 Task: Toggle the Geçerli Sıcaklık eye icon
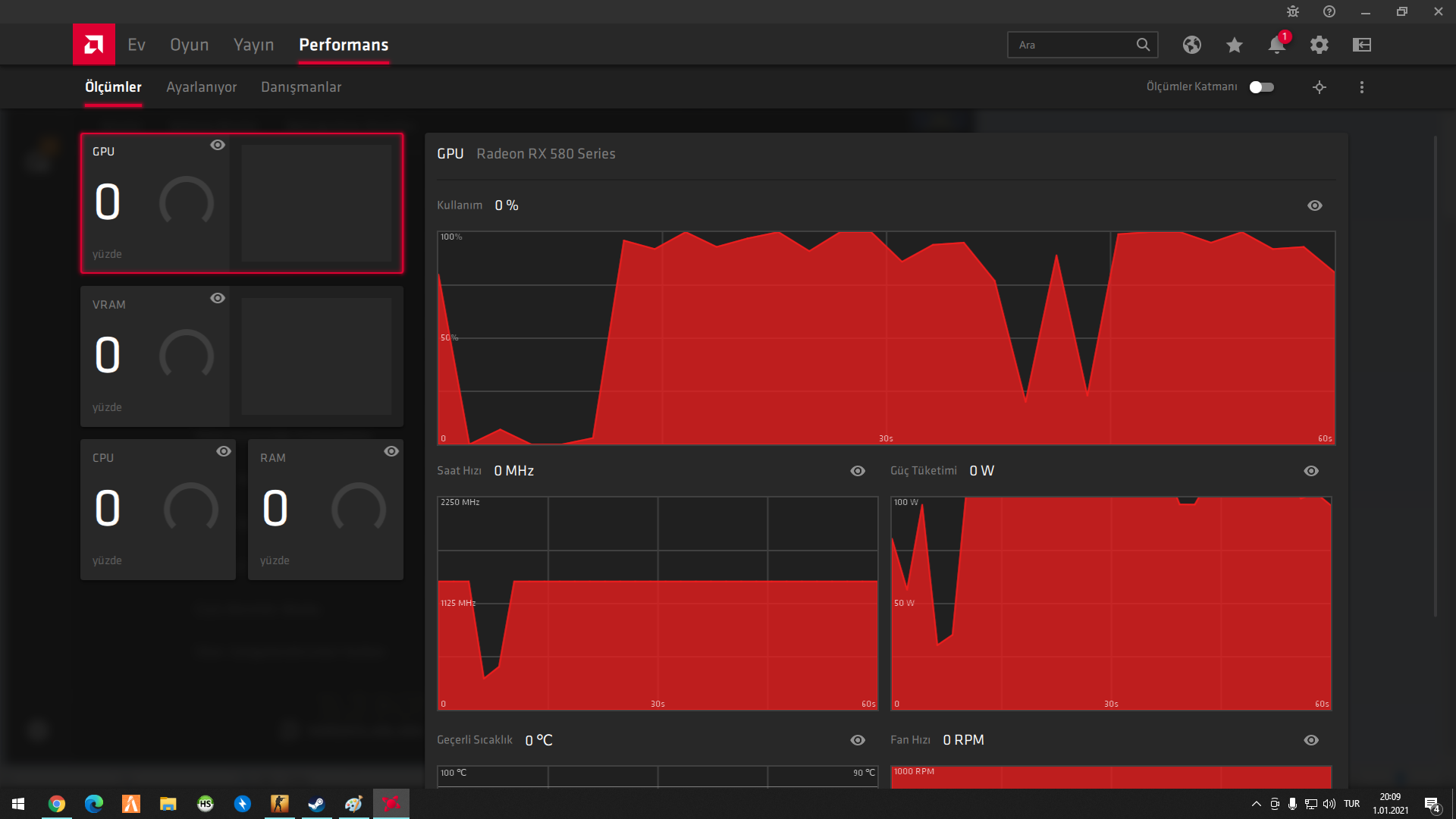pos(858,740)
